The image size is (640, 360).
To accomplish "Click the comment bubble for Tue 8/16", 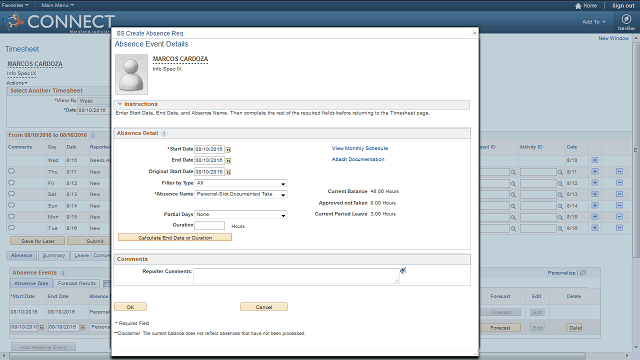I will [x=11, y=228].
